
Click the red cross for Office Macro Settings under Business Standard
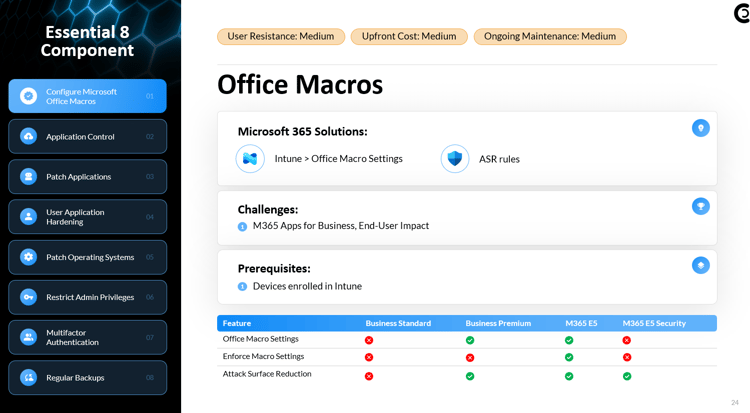point(369,340)
